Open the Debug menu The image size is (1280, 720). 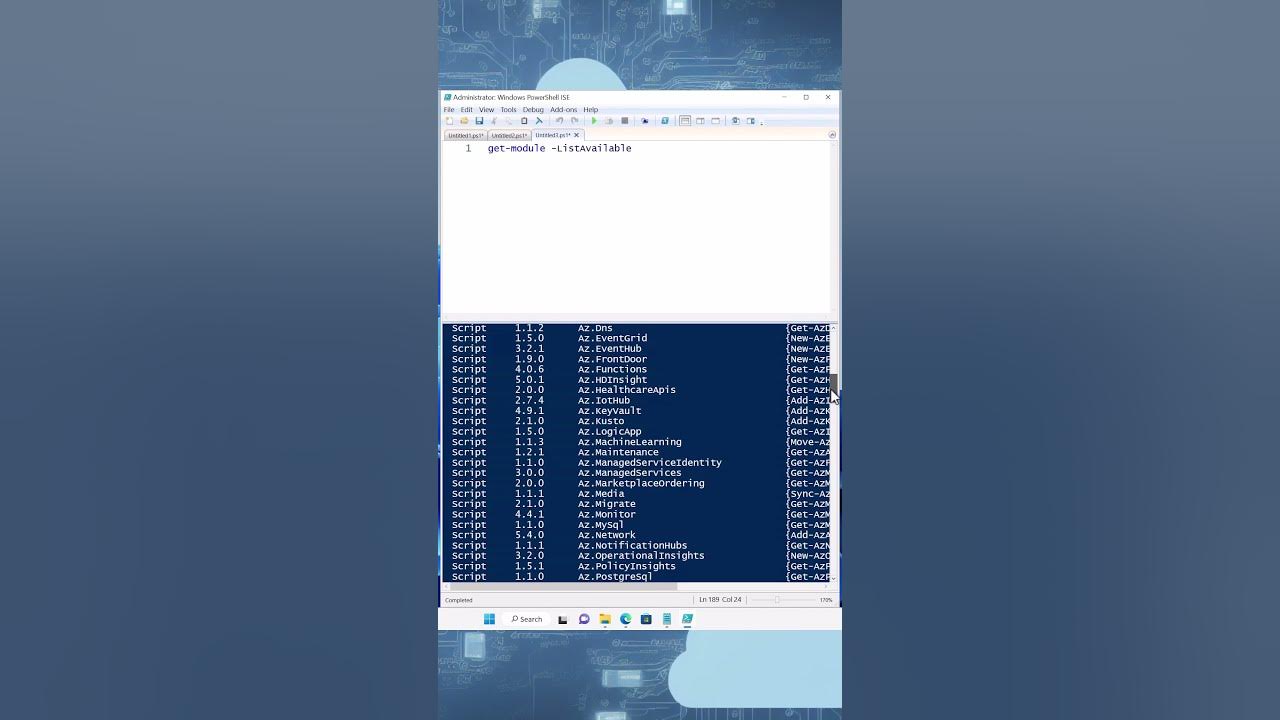pos(533,110)
